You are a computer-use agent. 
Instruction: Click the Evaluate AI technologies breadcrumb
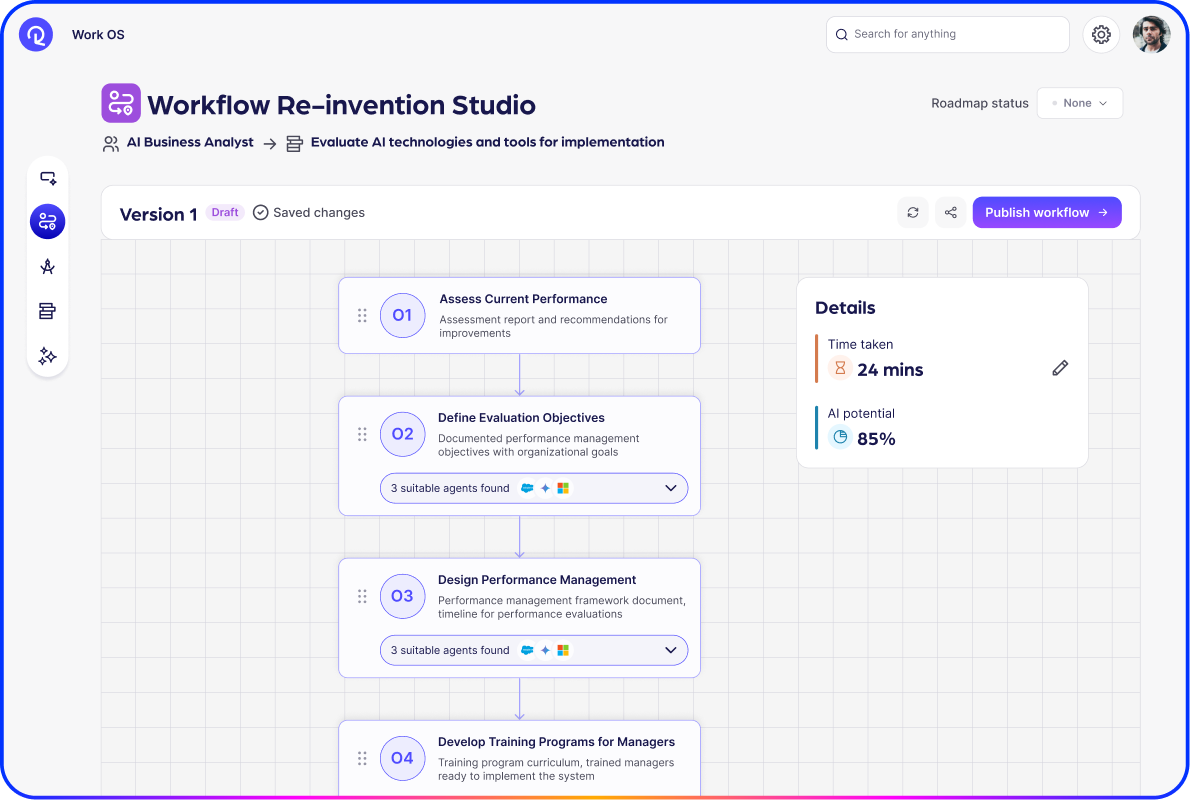(487, 143)
